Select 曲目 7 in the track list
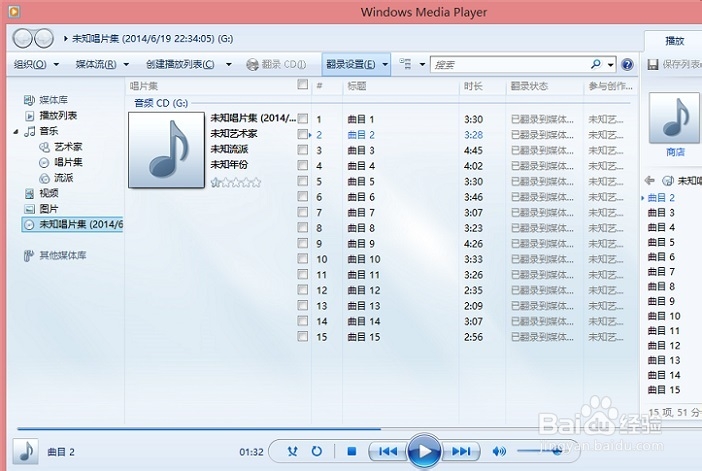The height and width of the screenshot is (471, 702). [x=361, y=213]
